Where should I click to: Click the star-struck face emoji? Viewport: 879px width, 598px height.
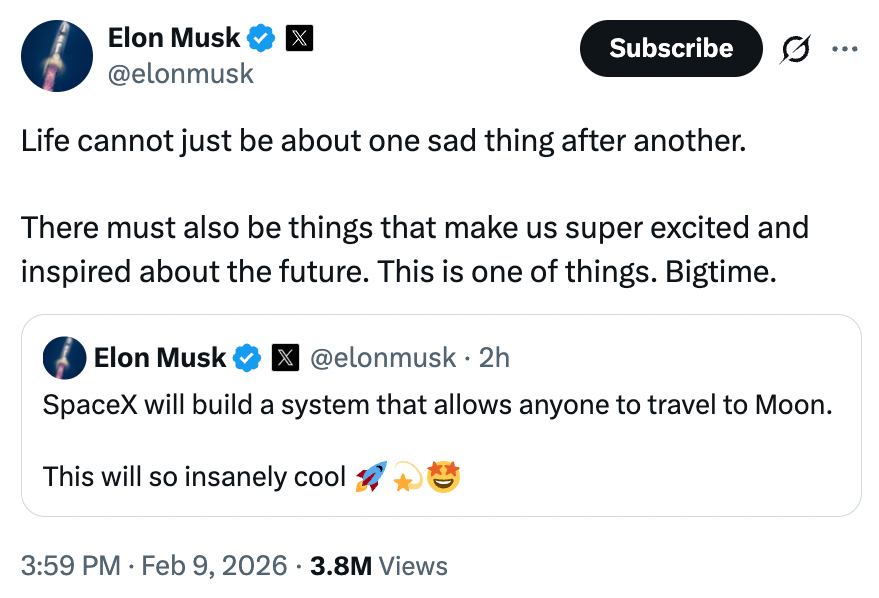click(443, 477)
